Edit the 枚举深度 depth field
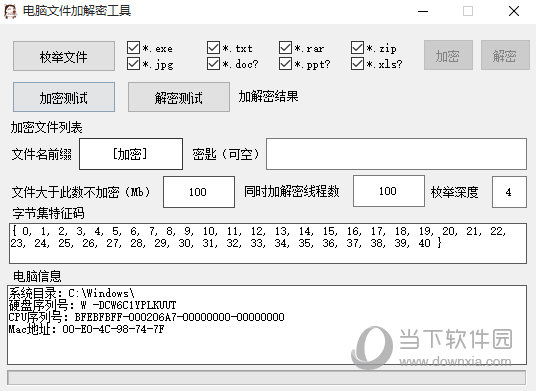 click(x=509, y=192)
